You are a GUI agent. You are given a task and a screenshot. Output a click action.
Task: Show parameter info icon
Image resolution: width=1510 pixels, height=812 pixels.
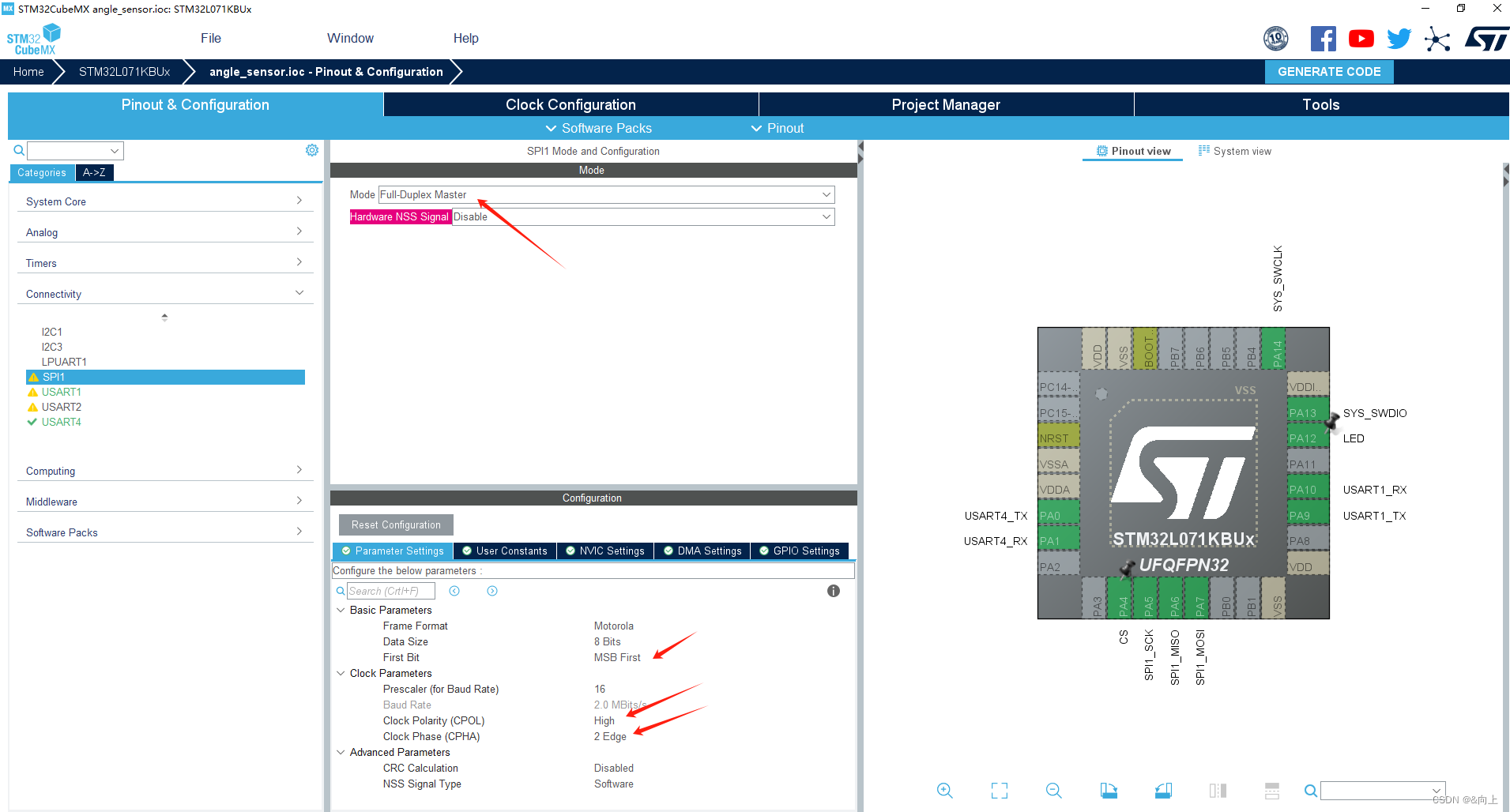click(834, 591)
